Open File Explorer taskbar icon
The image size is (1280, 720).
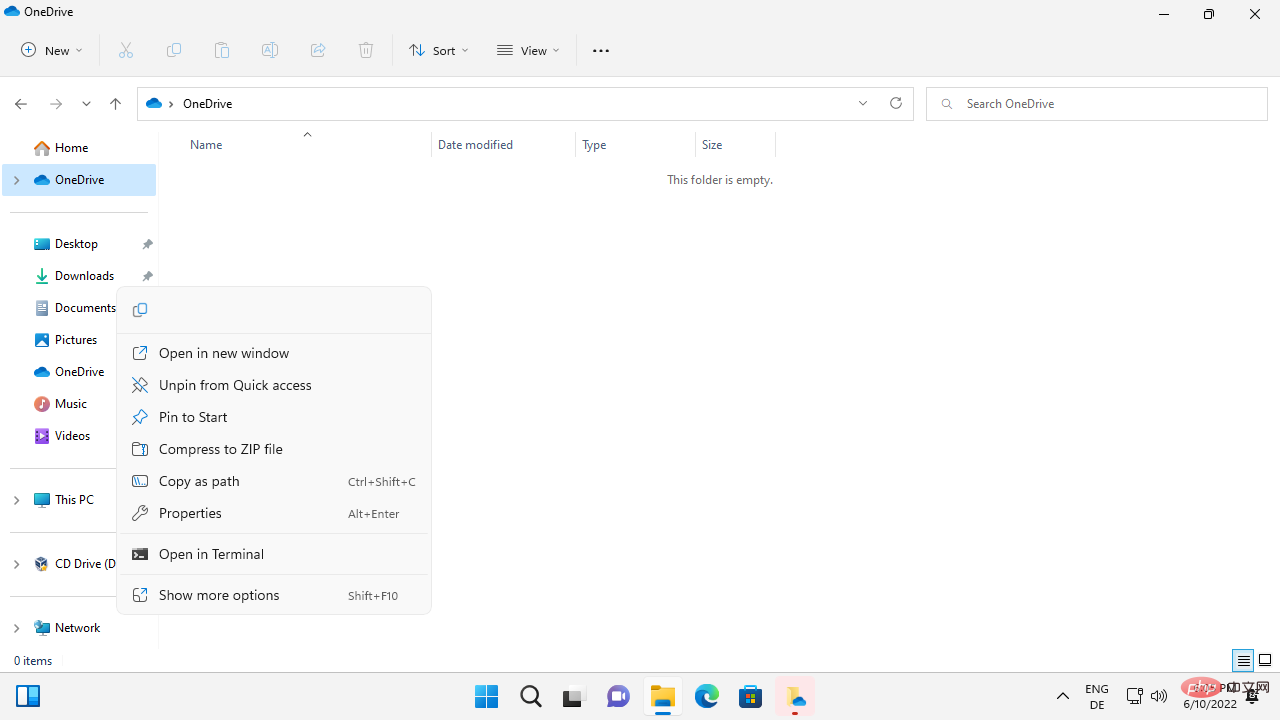[662, 697]
